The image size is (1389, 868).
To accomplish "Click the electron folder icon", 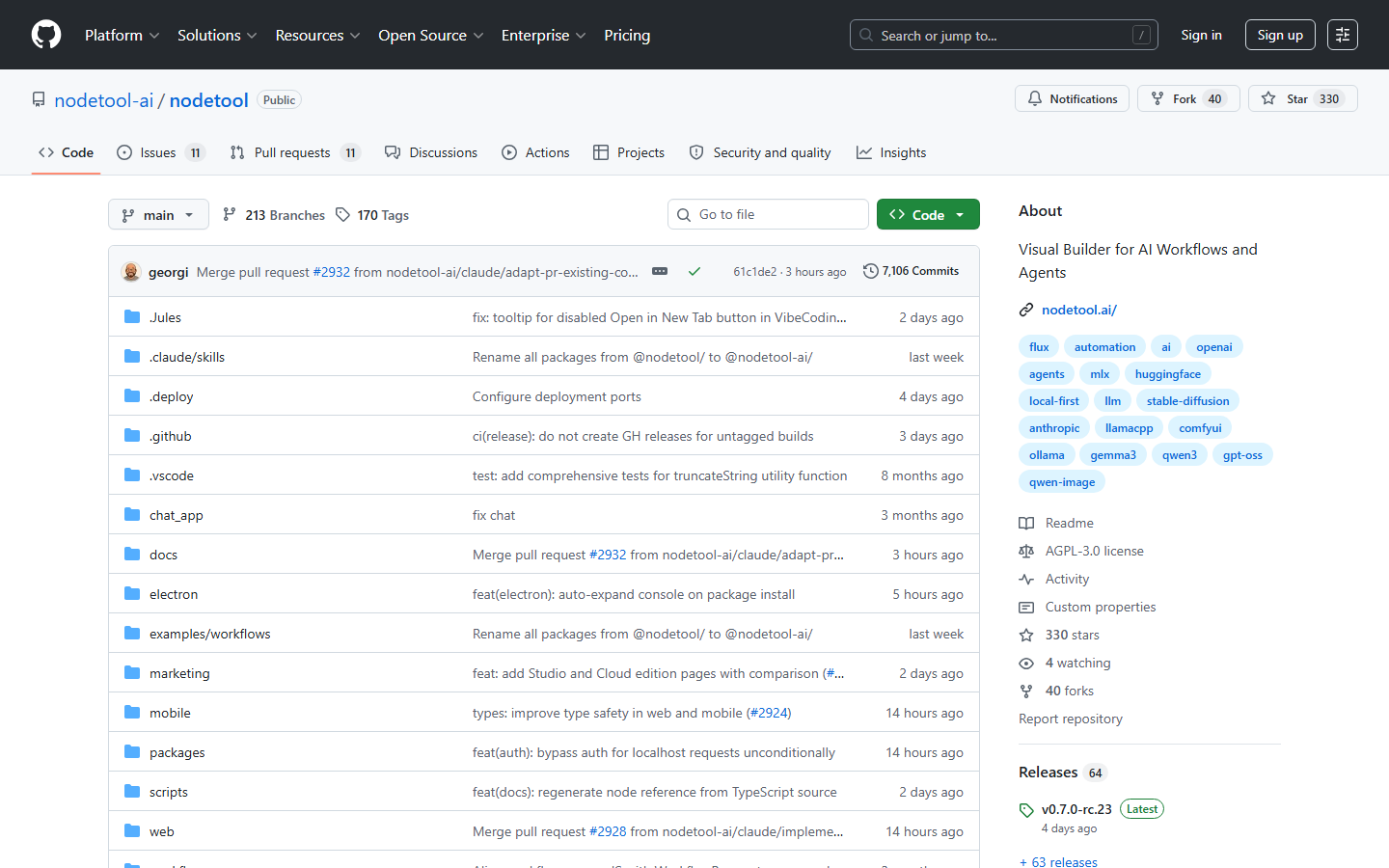I will point(132,594).
